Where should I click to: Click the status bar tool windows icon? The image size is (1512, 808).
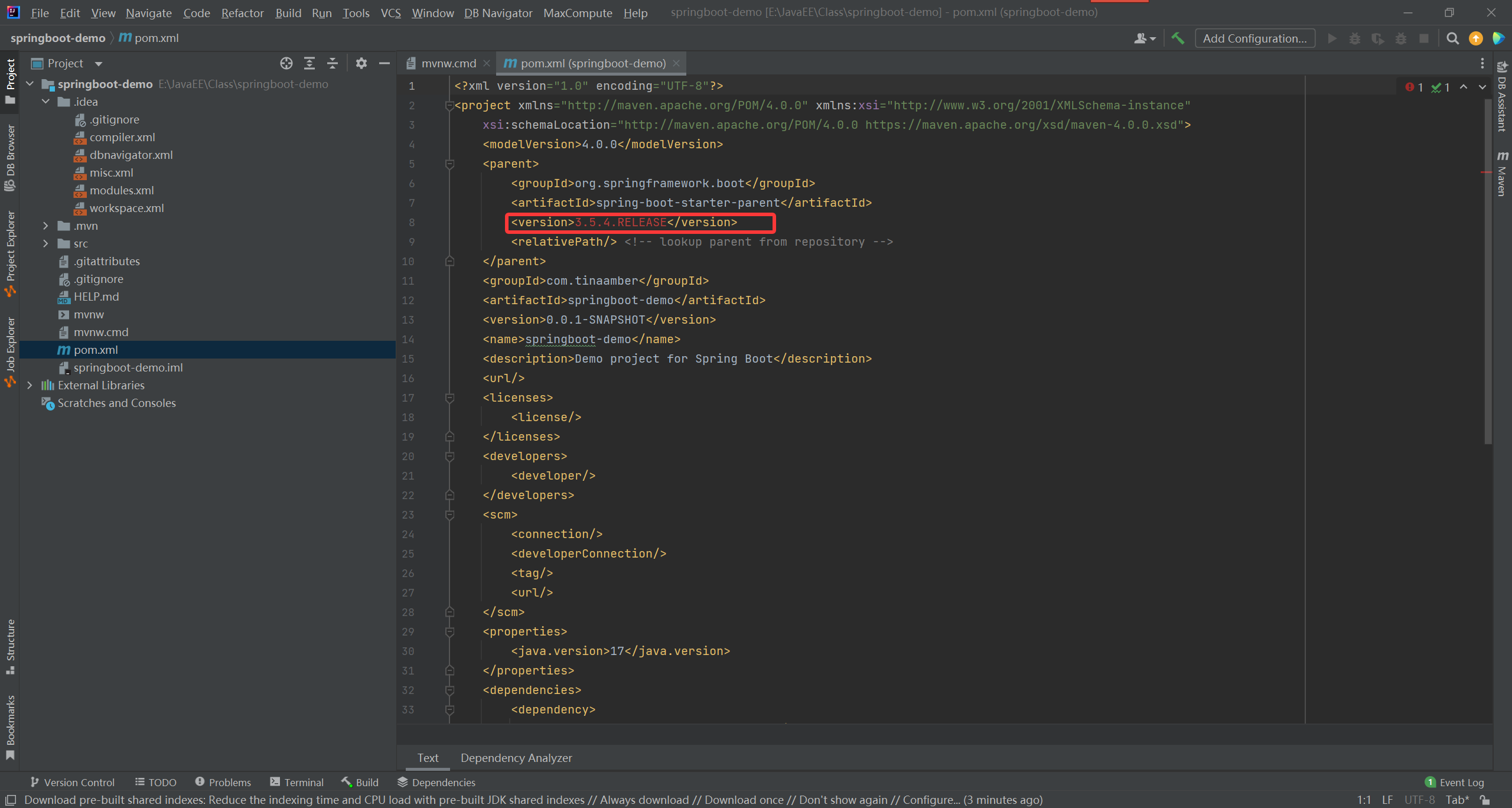click(10, 800)
